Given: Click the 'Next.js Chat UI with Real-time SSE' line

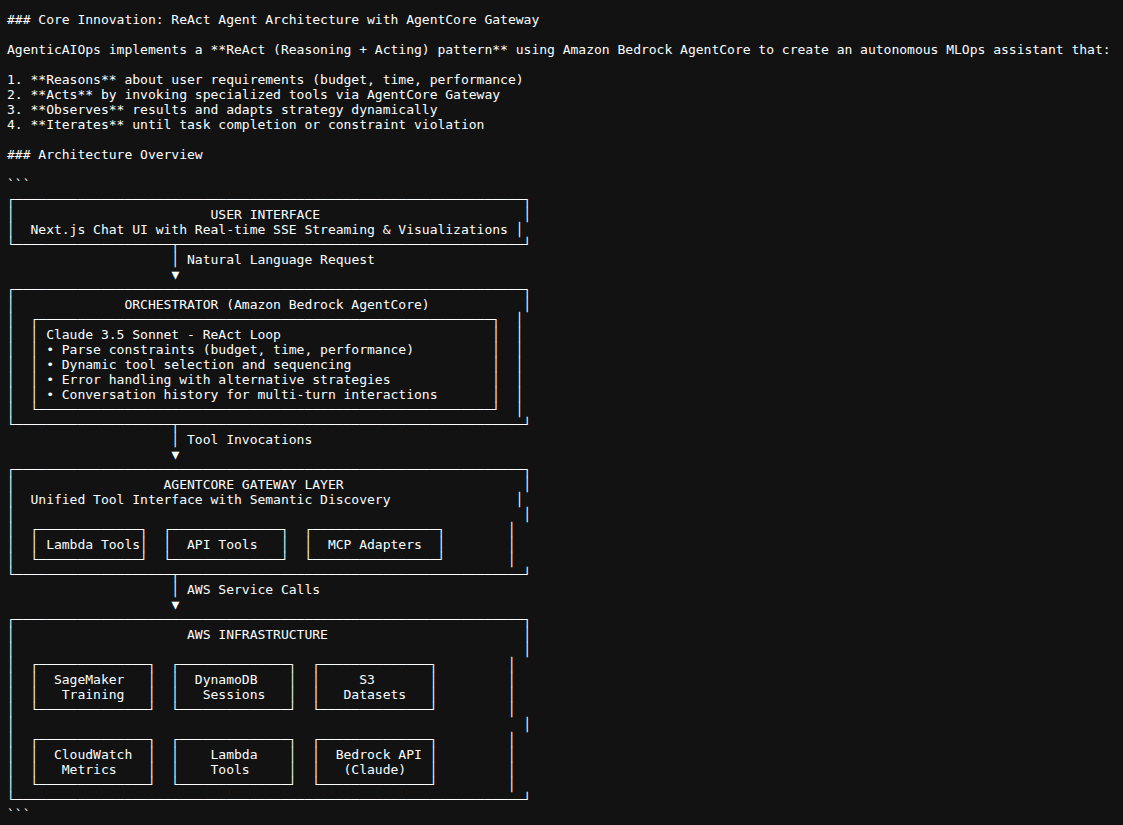Looking at the screenshot, I should click(269, 230).
